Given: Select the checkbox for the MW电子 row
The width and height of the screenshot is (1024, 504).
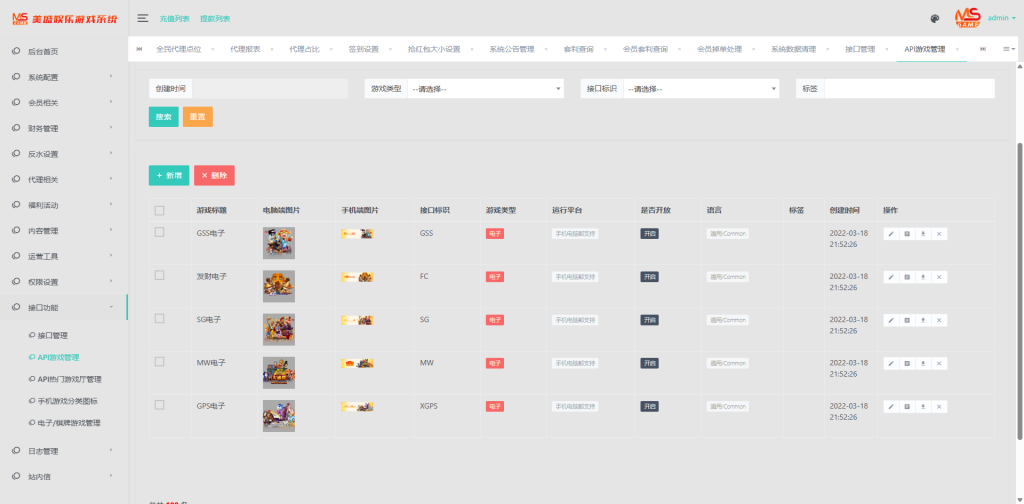Looking at the screenshot, I should point(159,361).
